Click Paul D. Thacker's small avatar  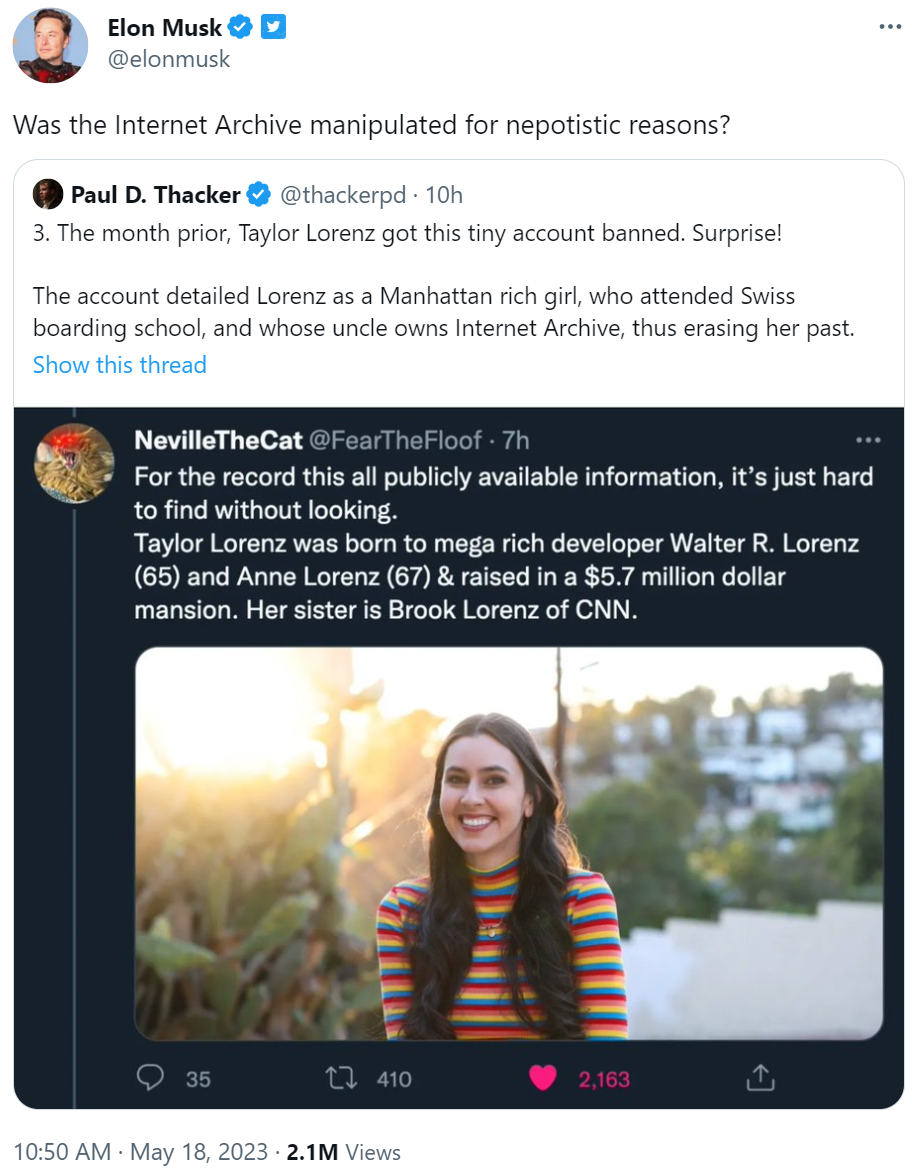[x=47, y=194]
